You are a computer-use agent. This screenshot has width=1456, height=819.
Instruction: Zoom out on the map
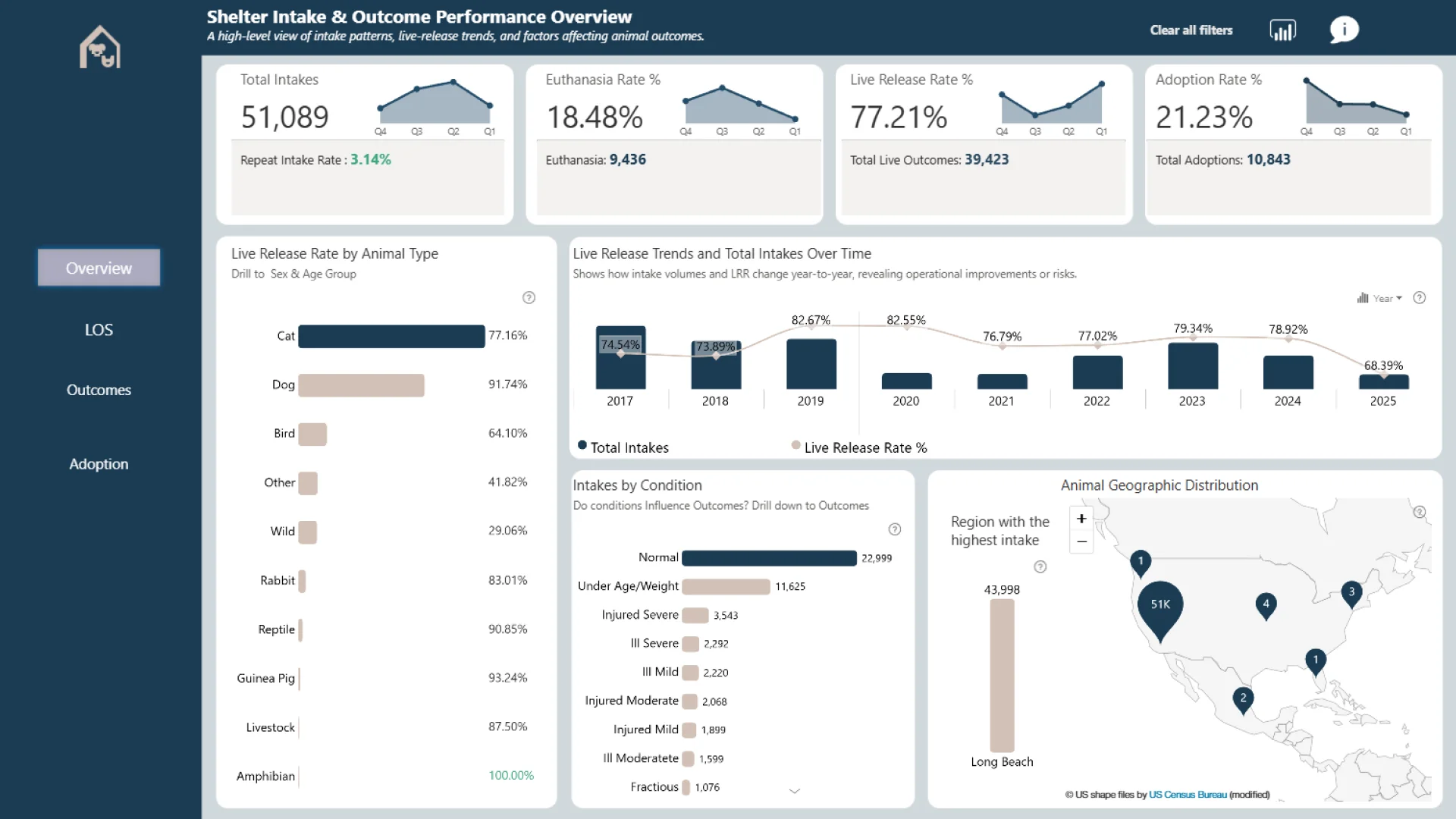1081,541
